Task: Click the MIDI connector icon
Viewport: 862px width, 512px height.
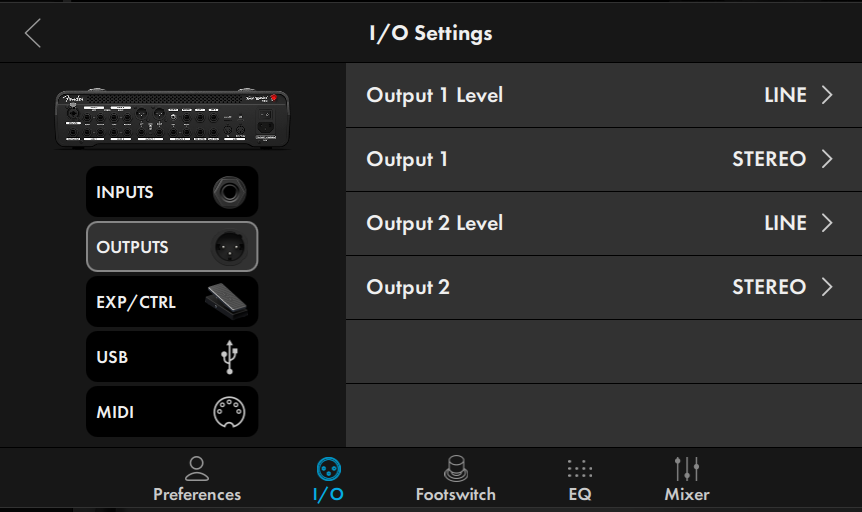Action: (229, 412)
